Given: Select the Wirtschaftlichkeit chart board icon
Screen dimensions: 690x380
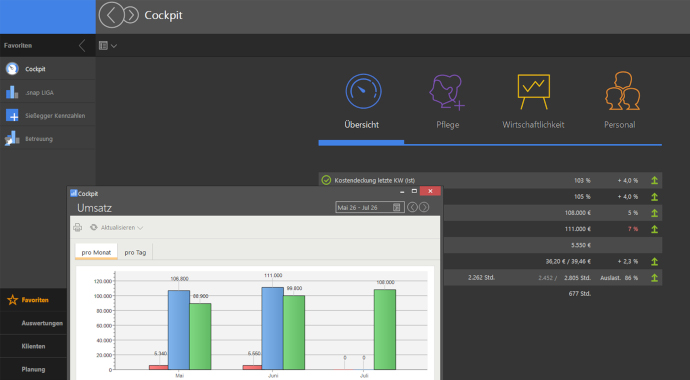Looking at the screenshot, I should [533, 91].
